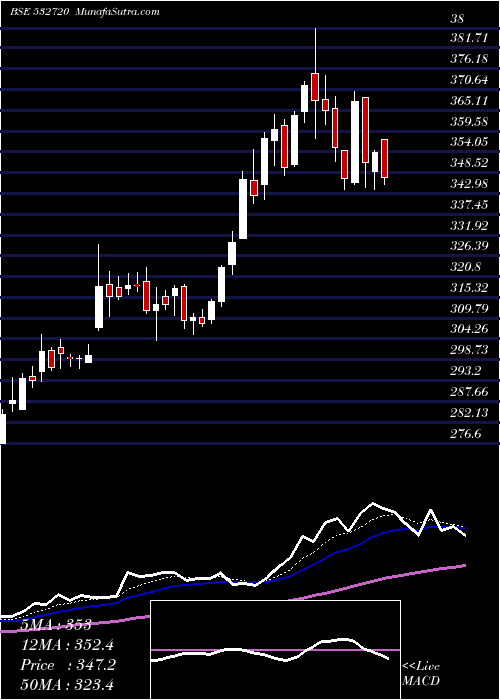This screenshot has width=500, height=700.
Task: Click the 320.8 price axis label
Action: [x=466, y=267]
